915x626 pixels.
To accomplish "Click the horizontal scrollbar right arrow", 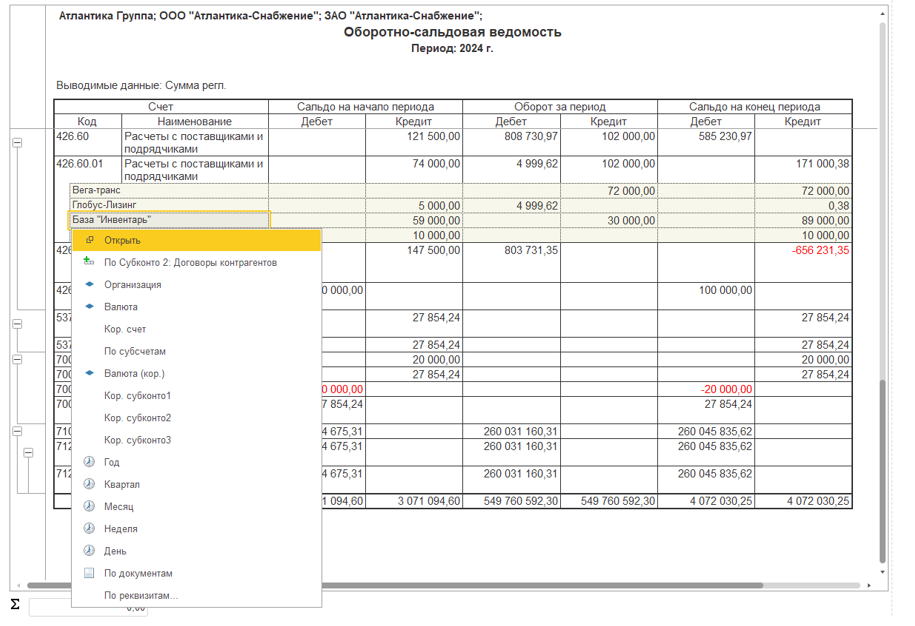I will [869, 585].
